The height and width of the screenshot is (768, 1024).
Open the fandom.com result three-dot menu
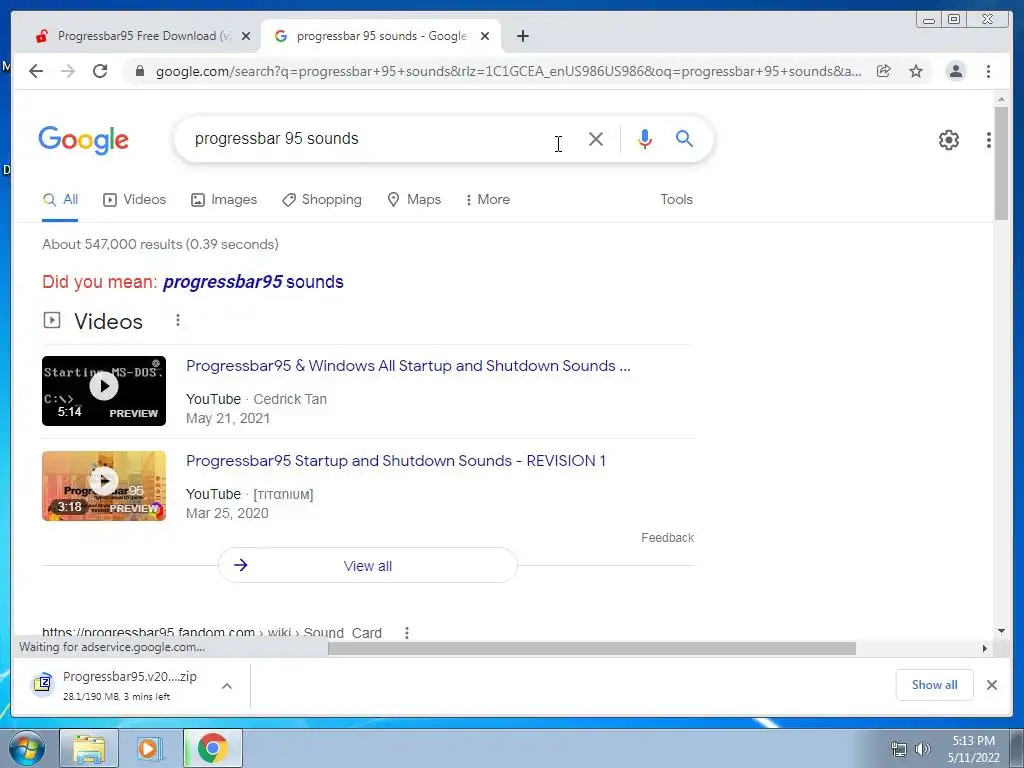pos(407,632)
